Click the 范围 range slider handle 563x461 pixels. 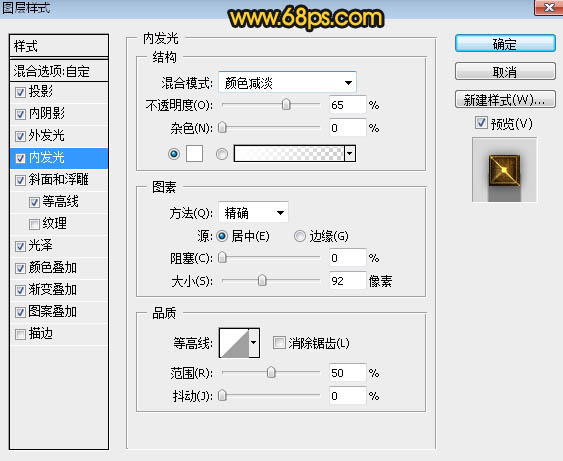271,372
